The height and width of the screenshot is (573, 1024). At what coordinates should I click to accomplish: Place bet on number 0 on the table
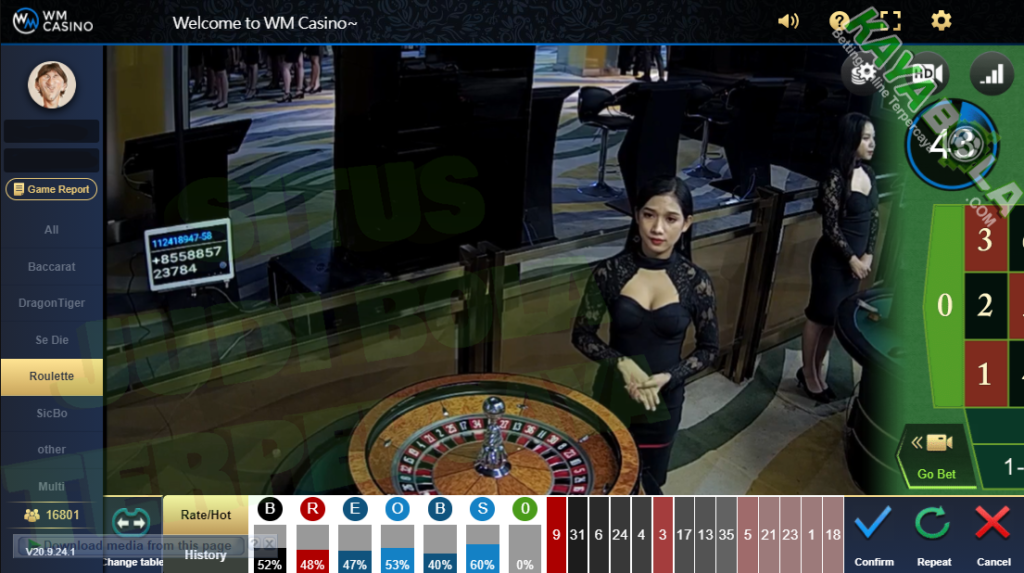944,306
